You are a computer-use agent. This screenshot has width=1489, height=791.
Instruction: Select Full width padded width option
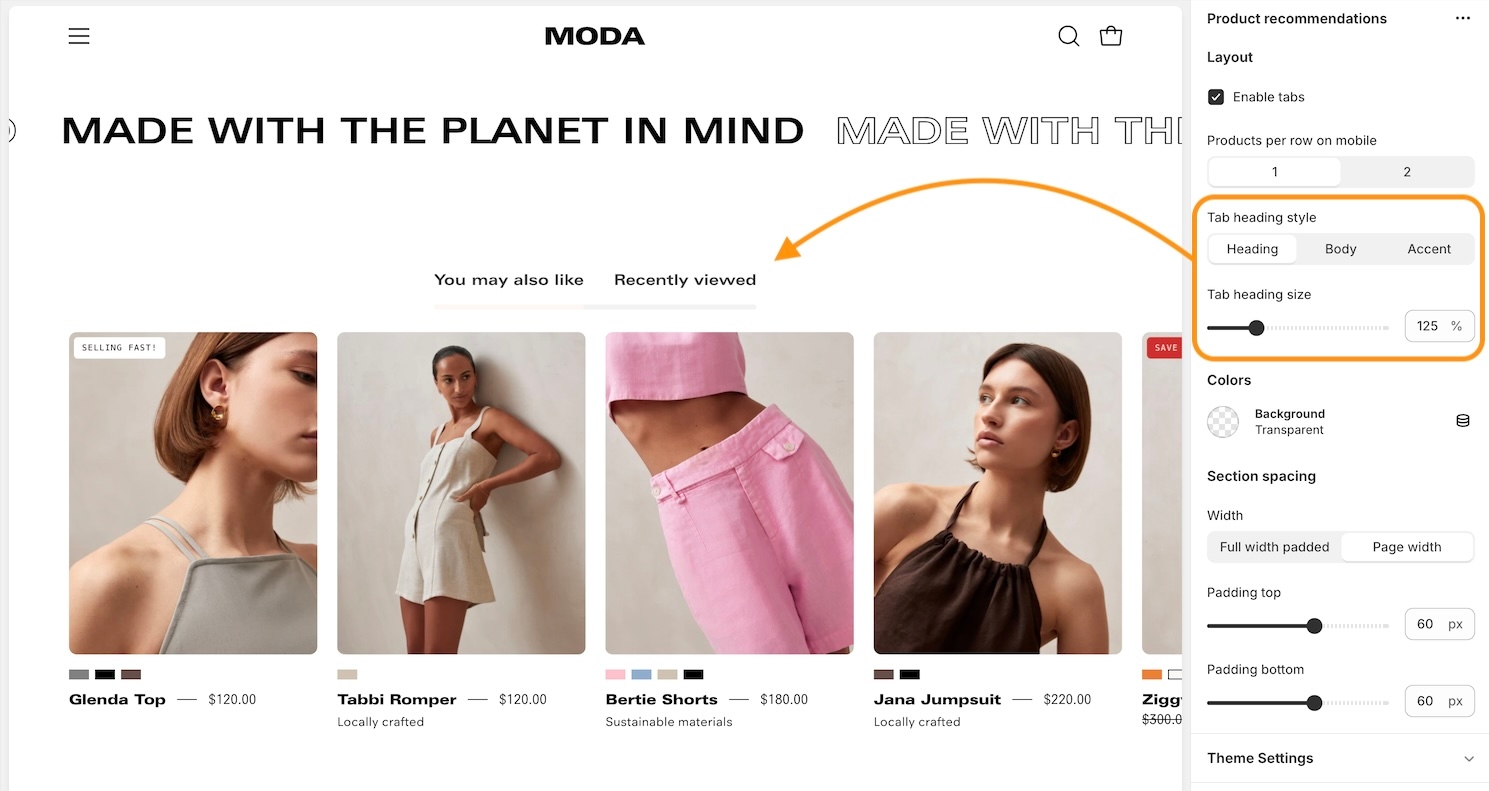point(1274,547)
